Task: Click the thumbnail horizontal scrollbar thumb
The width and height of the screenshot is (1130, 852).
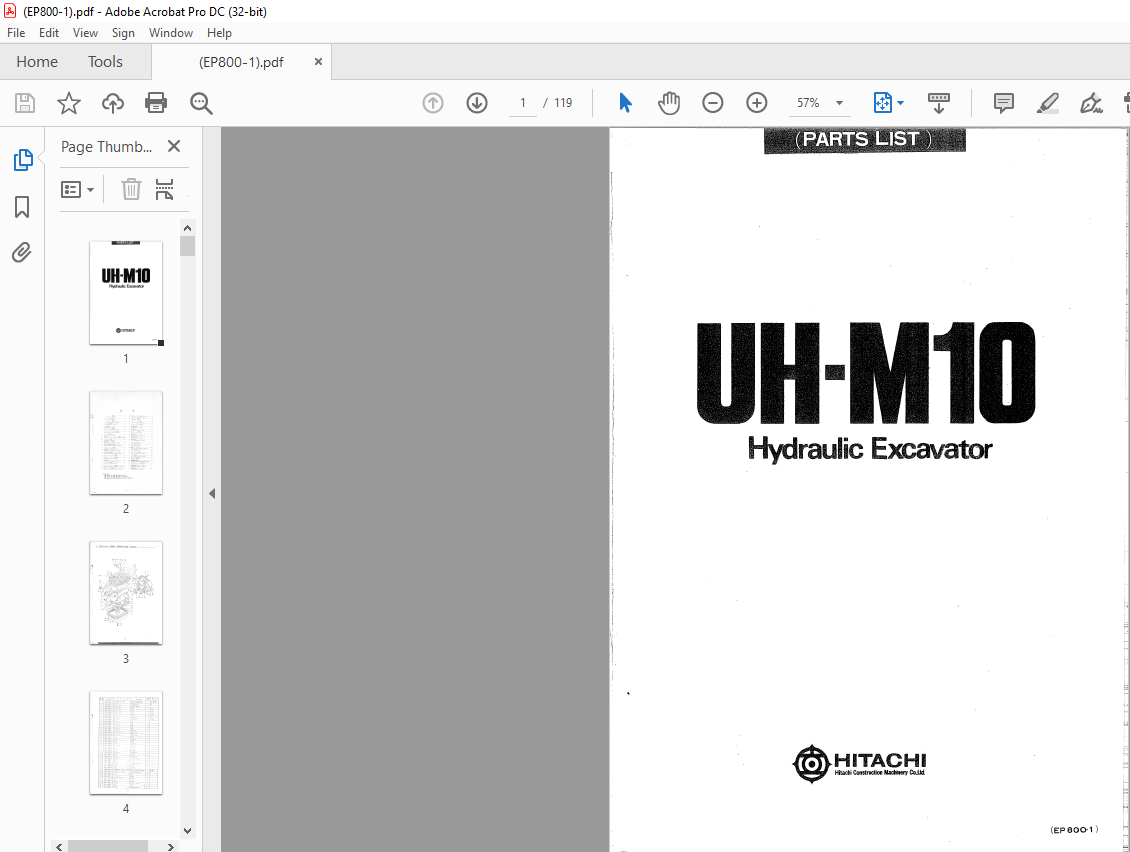Action: (108, 846)
